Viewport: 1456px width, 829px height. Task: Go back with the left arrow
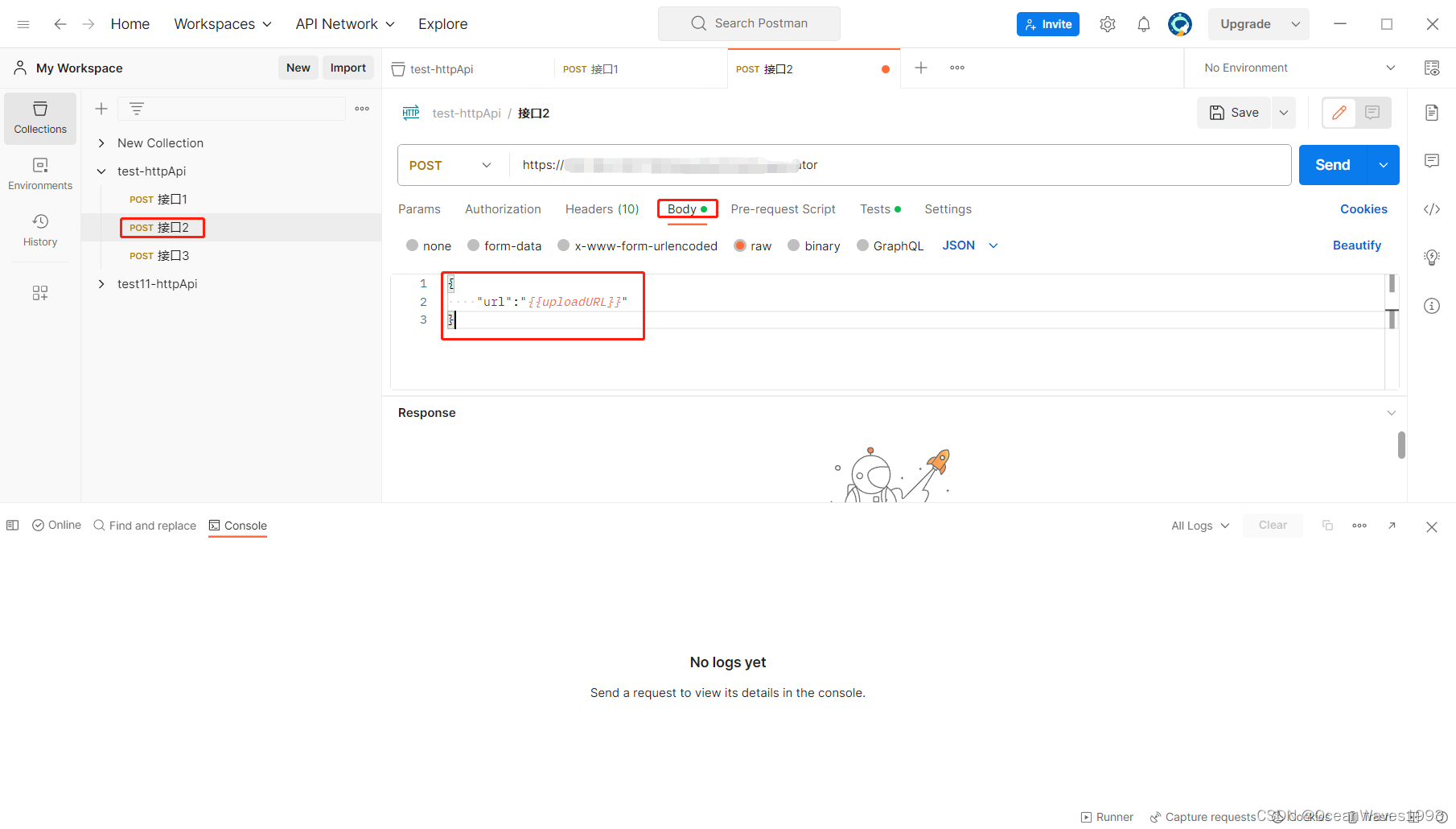point(60,24)
